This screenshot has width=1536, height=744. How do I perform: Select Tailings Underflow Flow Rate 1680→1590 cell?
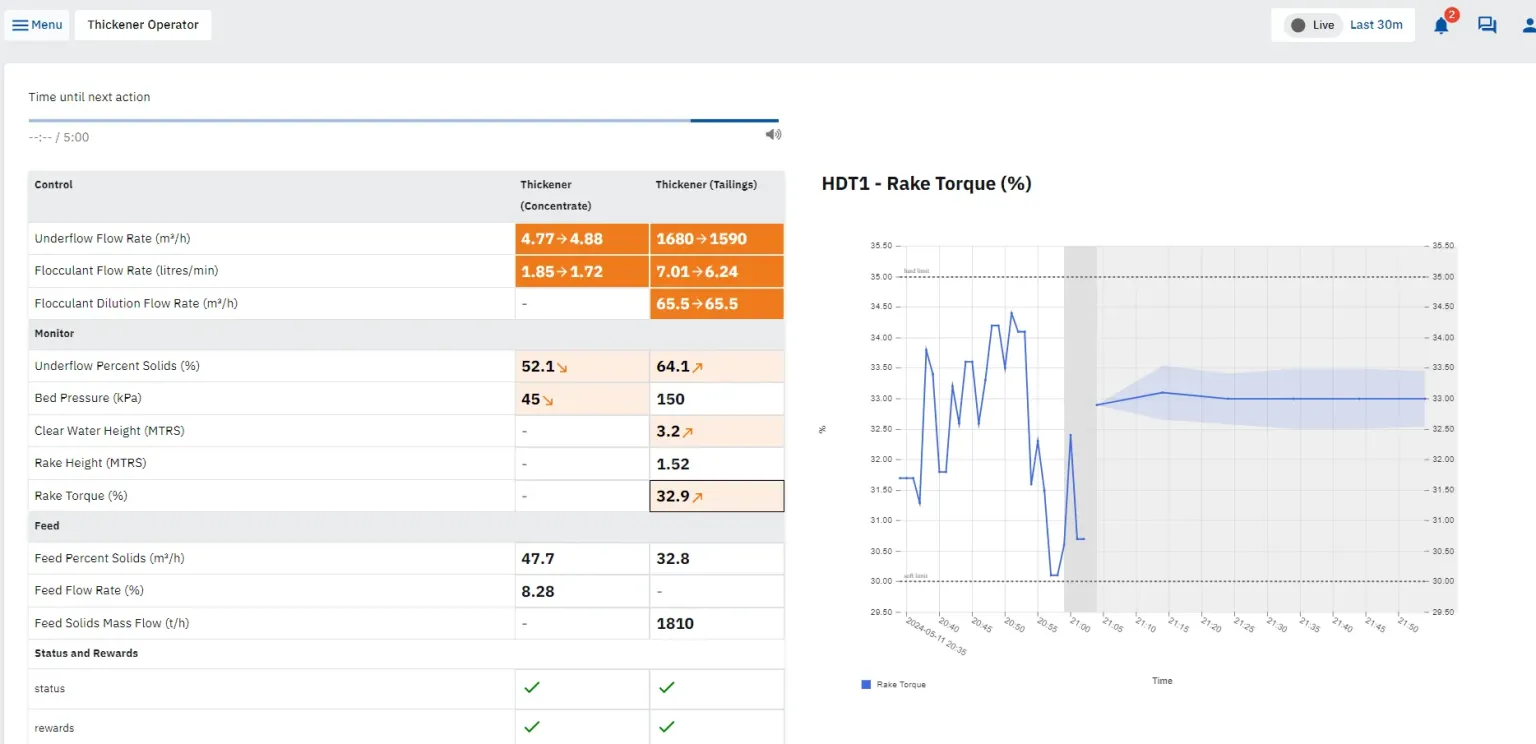(716, 239)
